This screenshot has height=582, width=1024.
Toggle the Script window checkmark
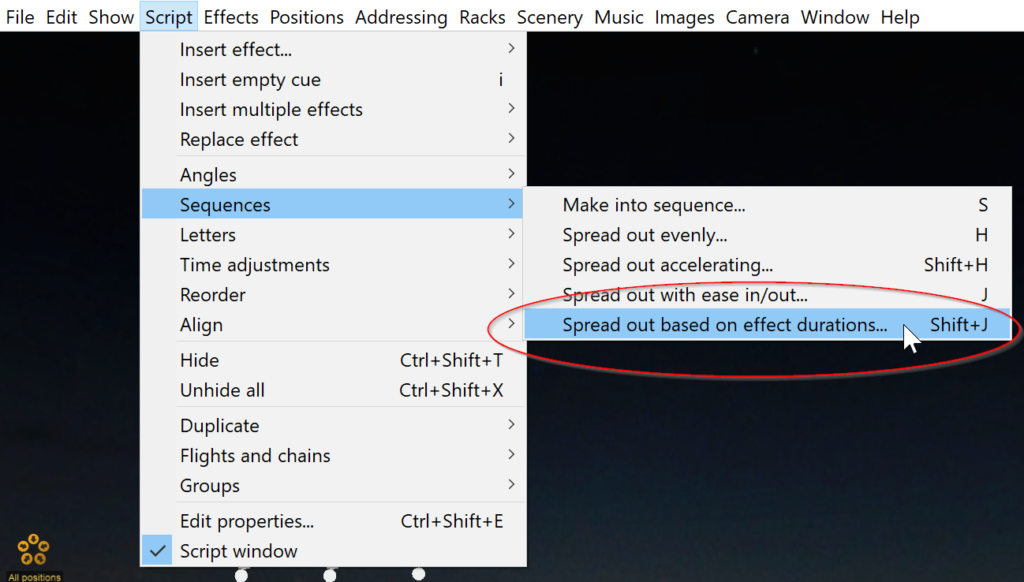(238, 551)
